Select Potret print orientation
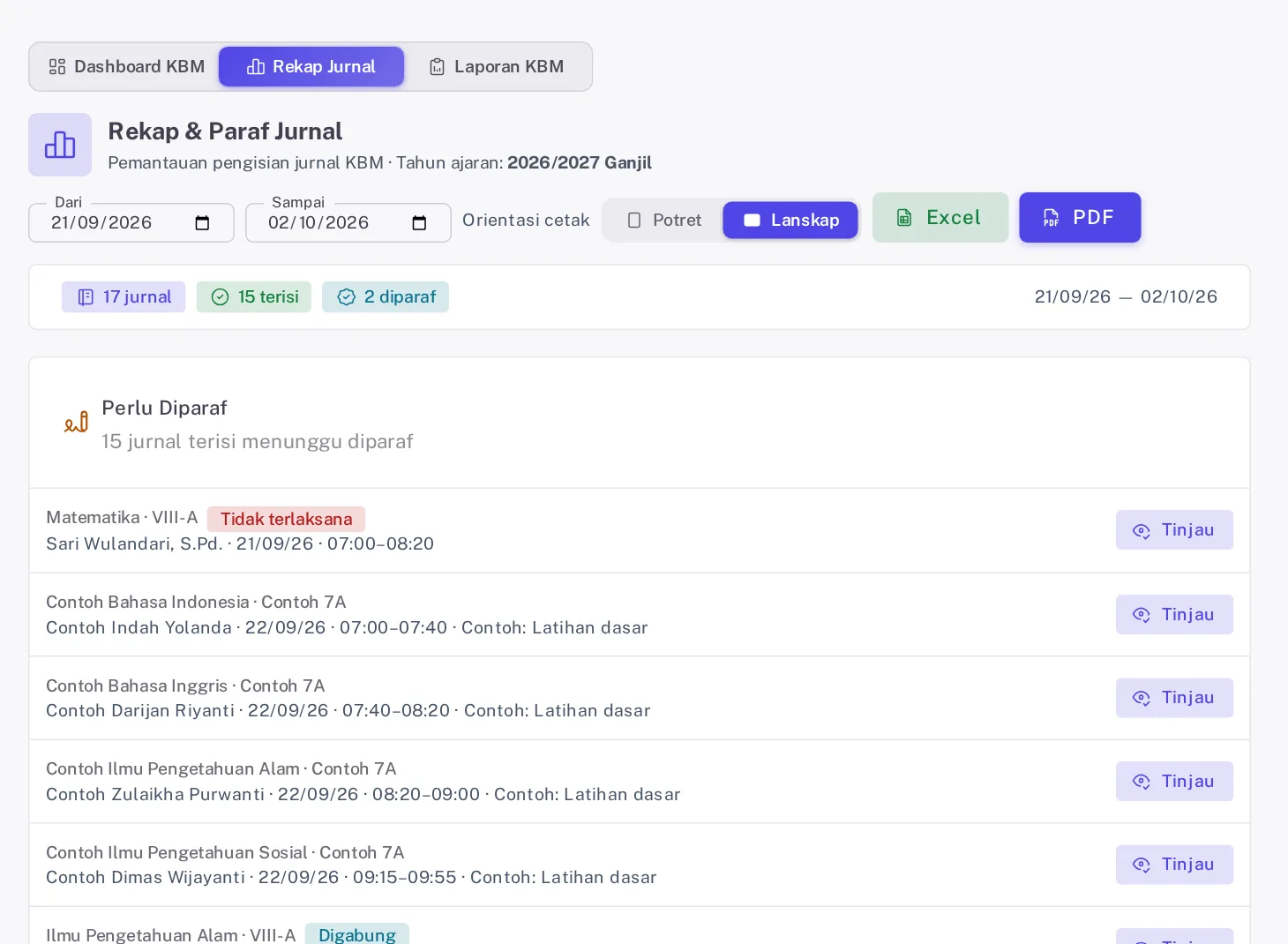 point(664,220)
